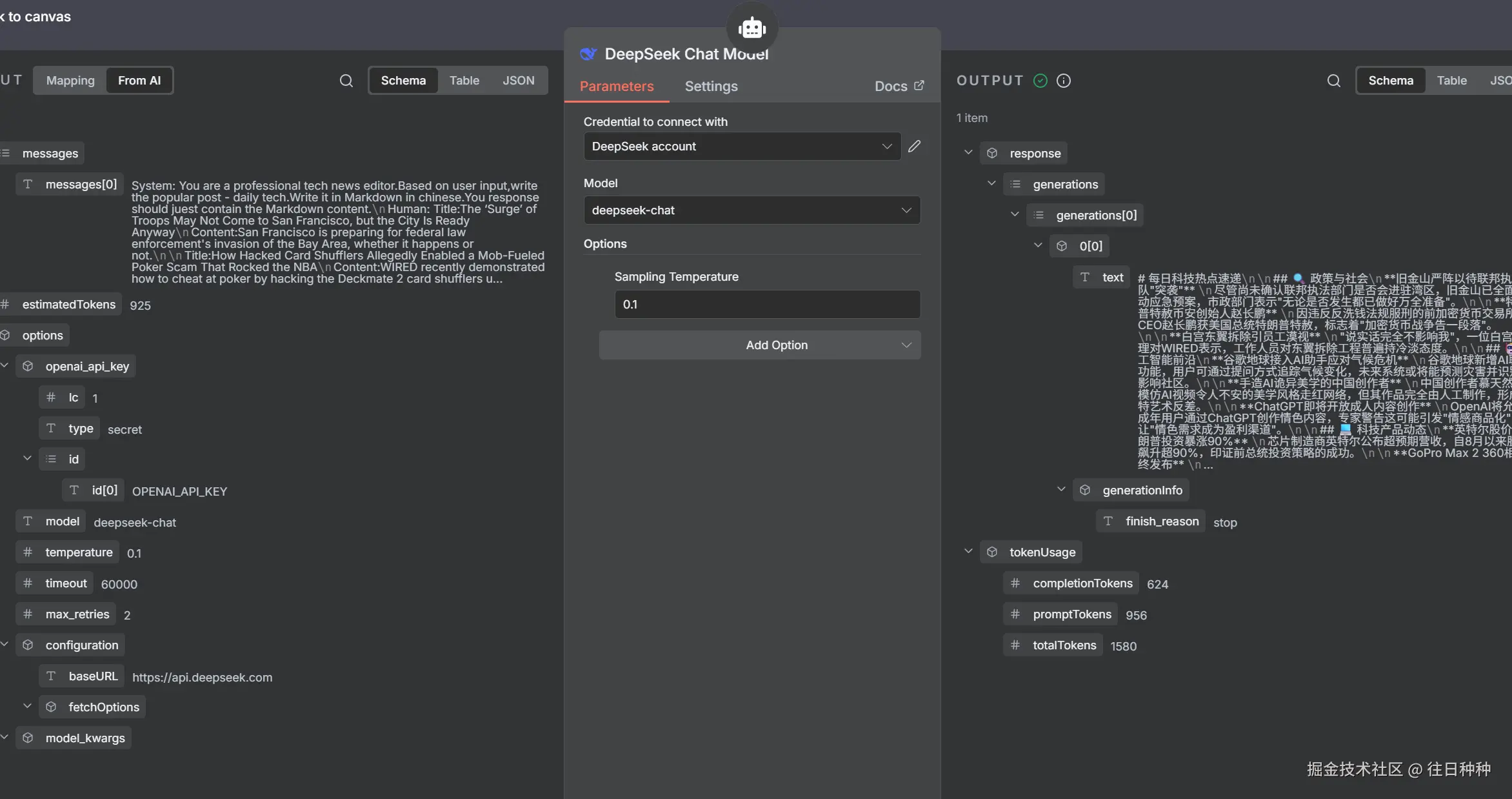This screenshot has height=799, width=1512.
Task: Click the output panel search icon
Action: tap(1334, 81)
